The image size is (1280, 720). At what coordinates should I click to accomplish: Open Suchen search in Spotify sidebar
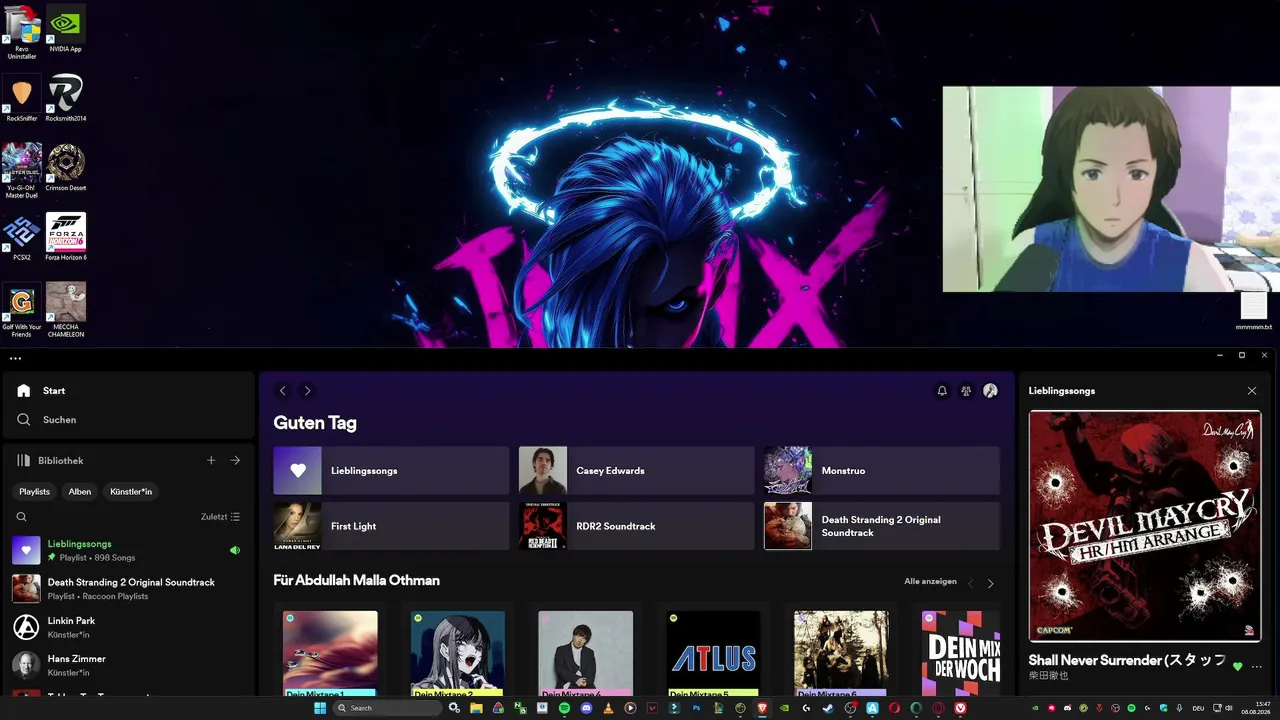(x=24, y=420)
